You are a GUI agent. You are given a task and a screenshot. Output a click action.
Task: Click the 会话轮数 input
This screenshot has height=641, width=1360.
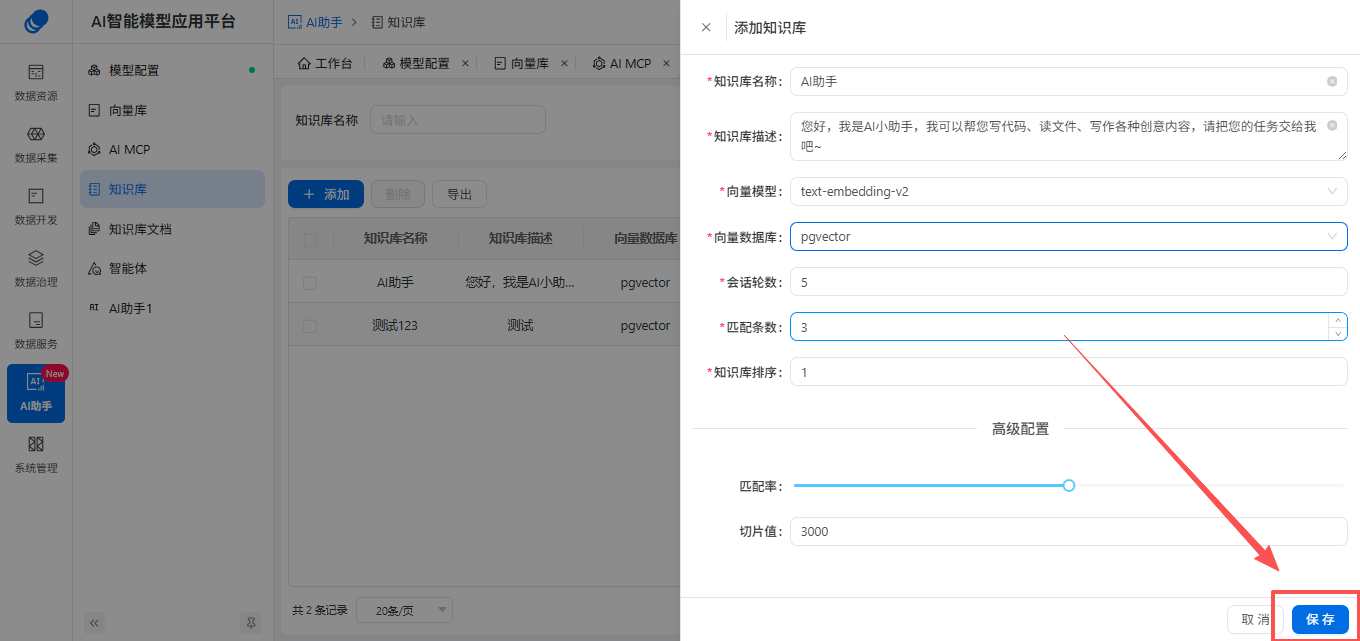click(x=1069, y=282)
